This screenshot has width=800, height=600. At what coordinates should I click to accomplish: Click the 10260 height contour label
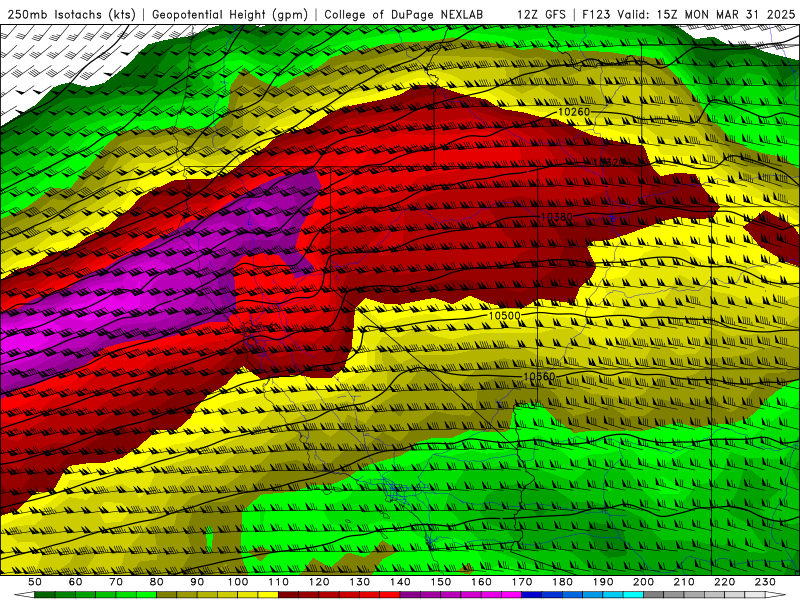coord(574,112)
